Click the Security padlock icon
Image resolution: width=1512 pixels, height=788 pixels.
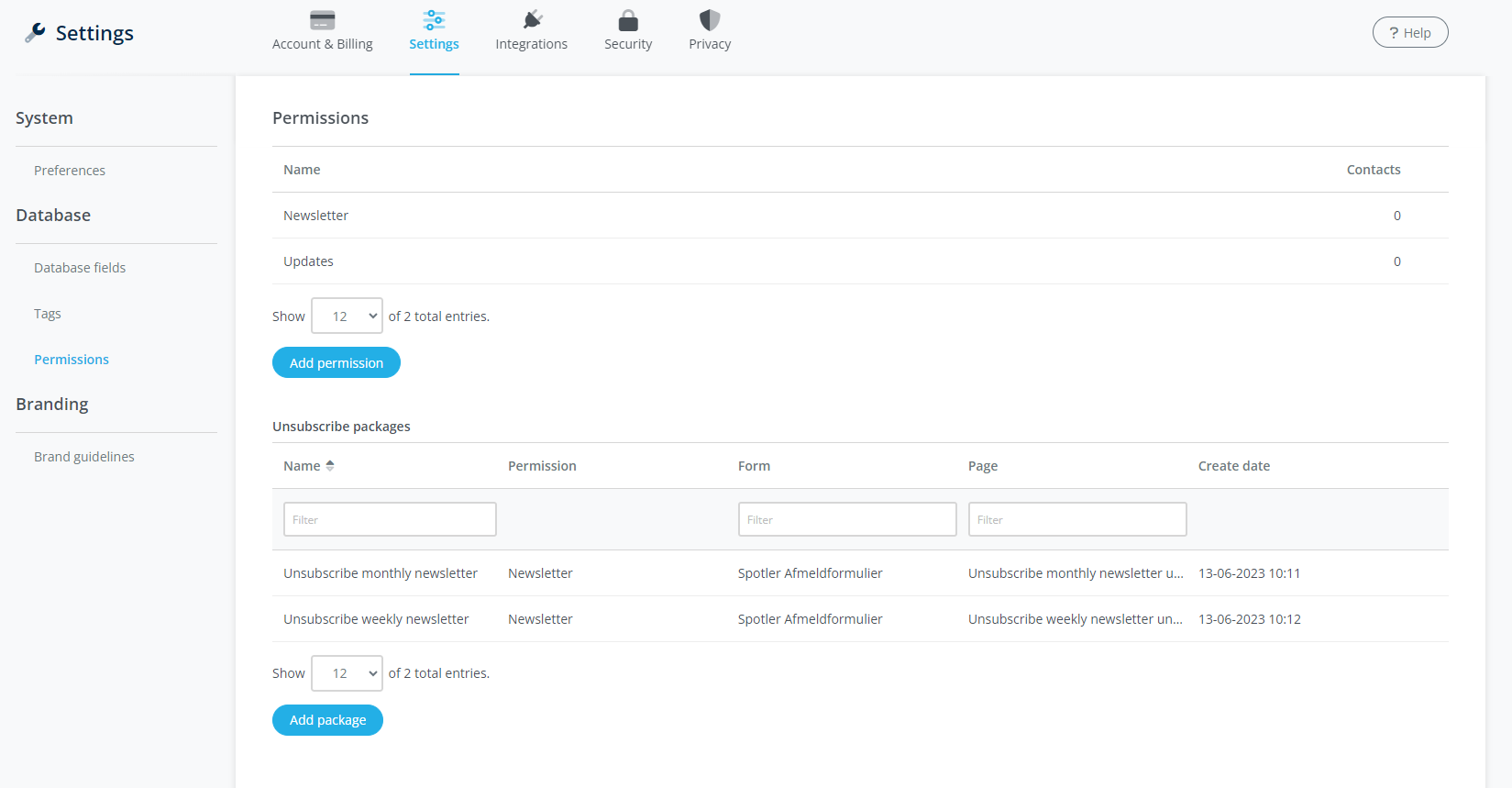point(628,20)
